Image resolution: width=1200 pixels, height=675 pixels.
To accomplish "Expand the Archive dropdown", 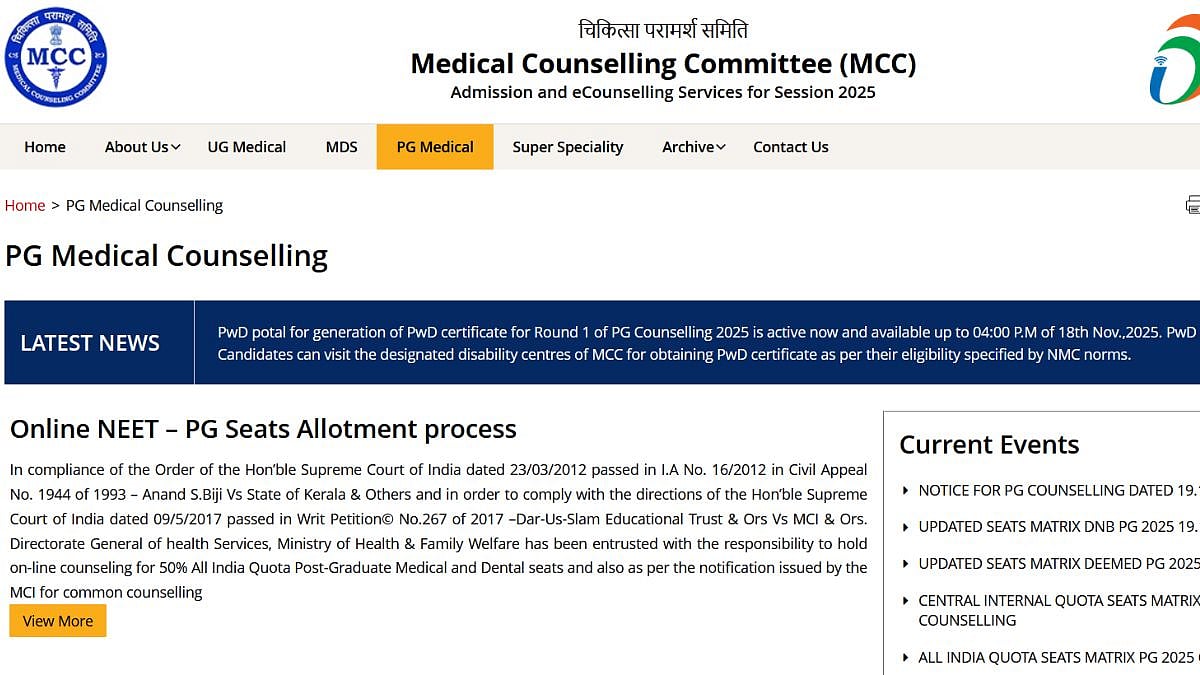I will [687, 146].
